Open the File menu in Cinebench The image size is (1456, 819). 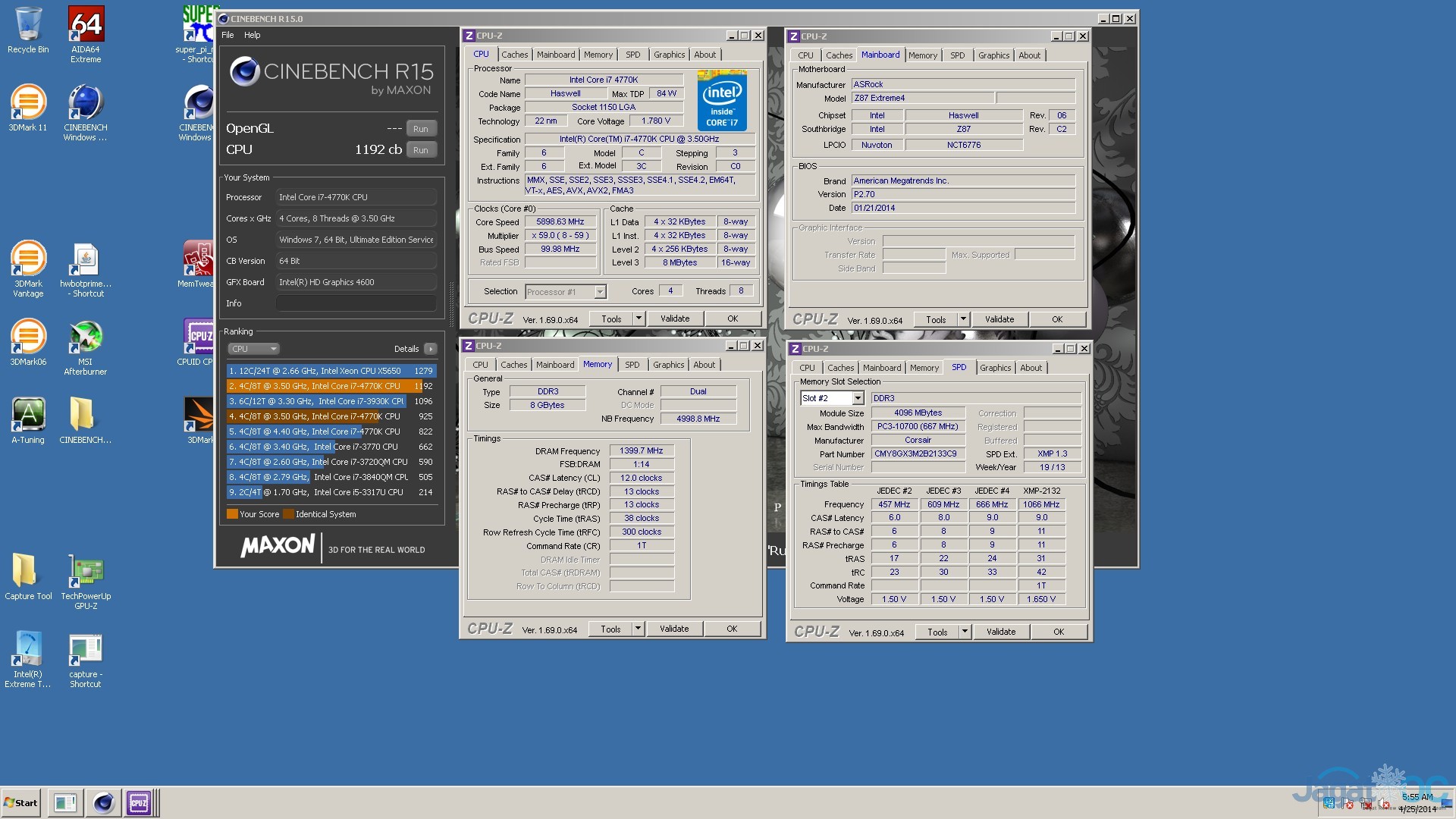tap(227, 35)
